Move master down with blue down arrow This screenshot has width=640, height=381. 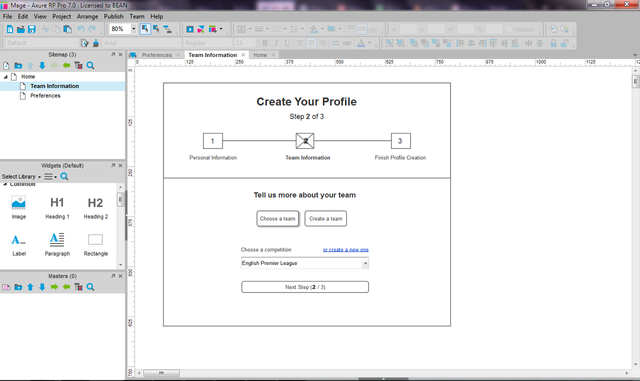coord(42,287)
